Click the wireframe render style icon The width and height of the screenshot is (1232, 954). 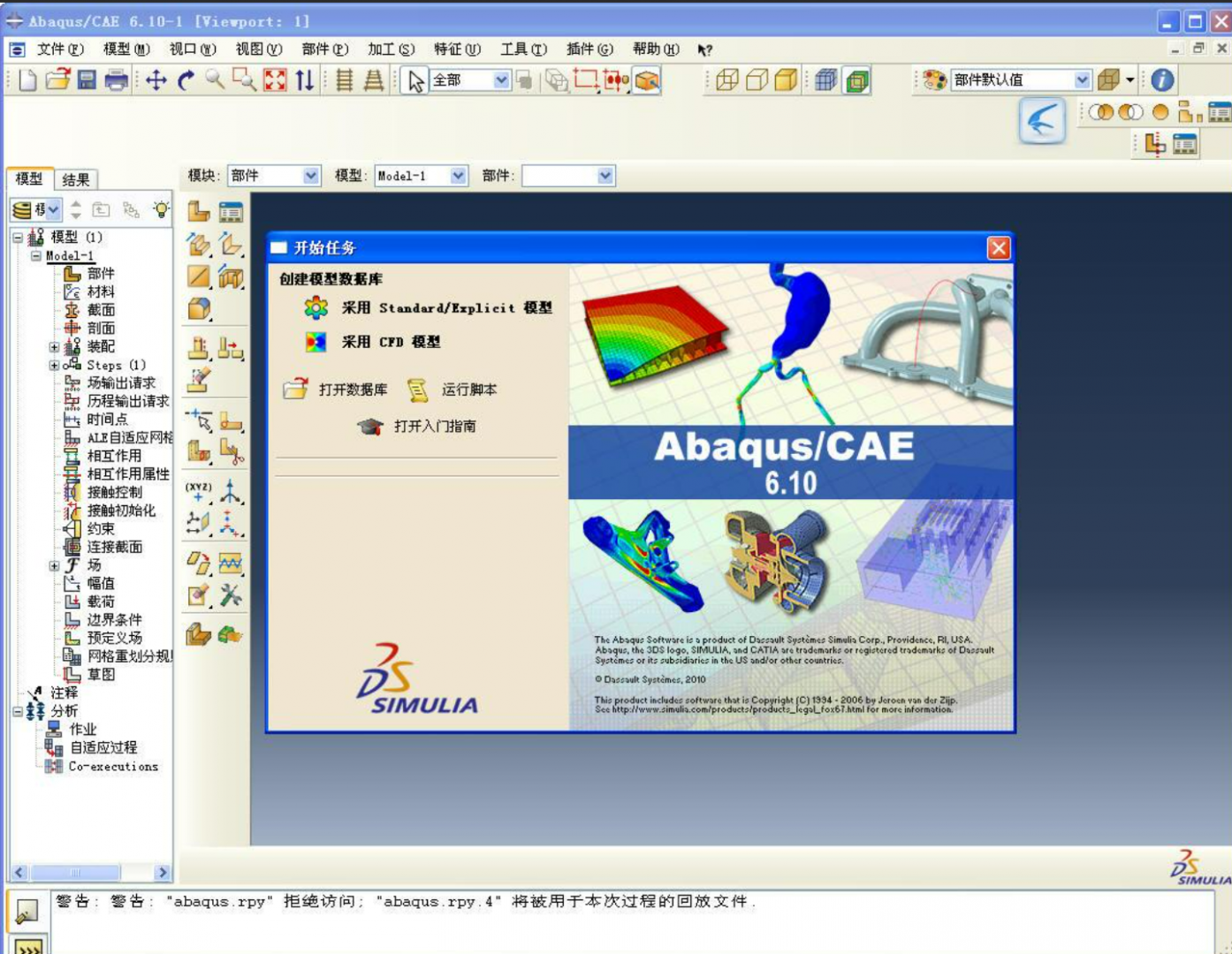coord(727,80)
